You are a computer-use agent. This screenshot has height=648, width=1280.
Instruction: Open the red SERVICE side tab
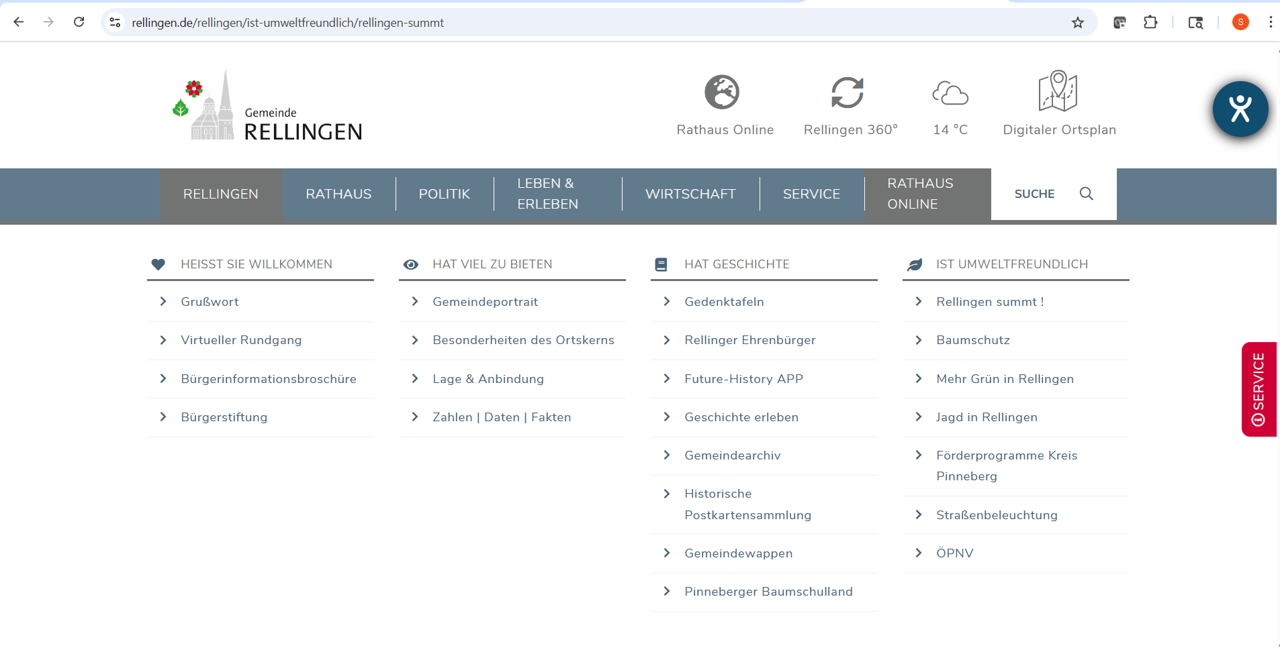[x=1258, y=389]
